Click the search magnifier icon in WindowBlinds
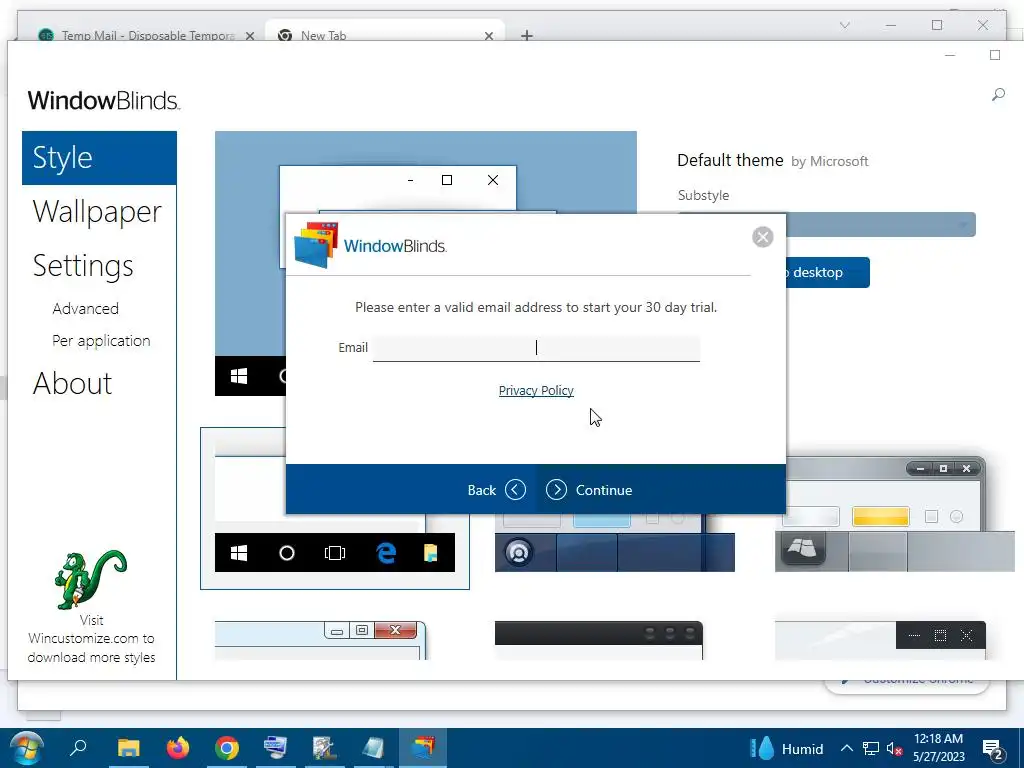The width and height of the screenshot is (1024, 768). (998, 95)
